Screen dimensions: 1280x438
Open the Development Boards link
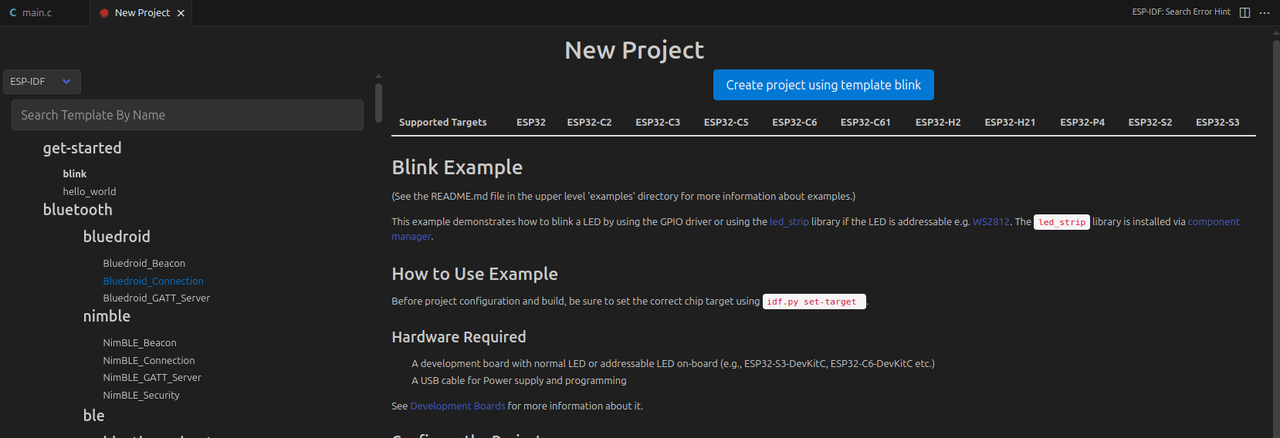pyautogui.click(x=457, y=406)
